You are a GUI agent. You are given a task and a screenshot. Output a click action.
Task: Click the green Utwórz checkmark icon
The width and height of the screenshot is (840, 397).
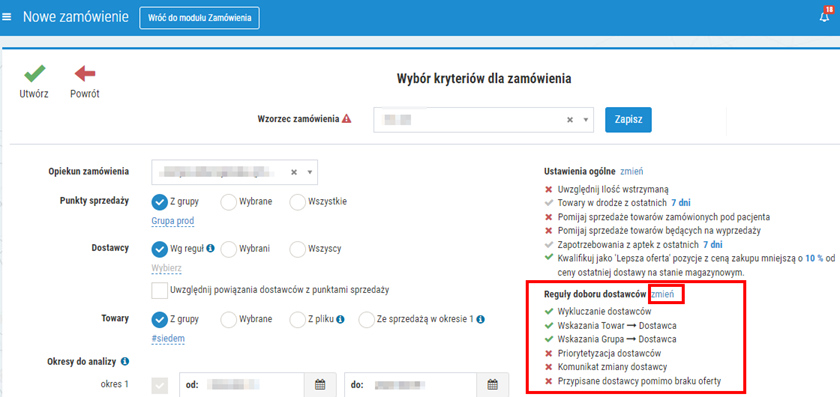(x=35, y=74)
